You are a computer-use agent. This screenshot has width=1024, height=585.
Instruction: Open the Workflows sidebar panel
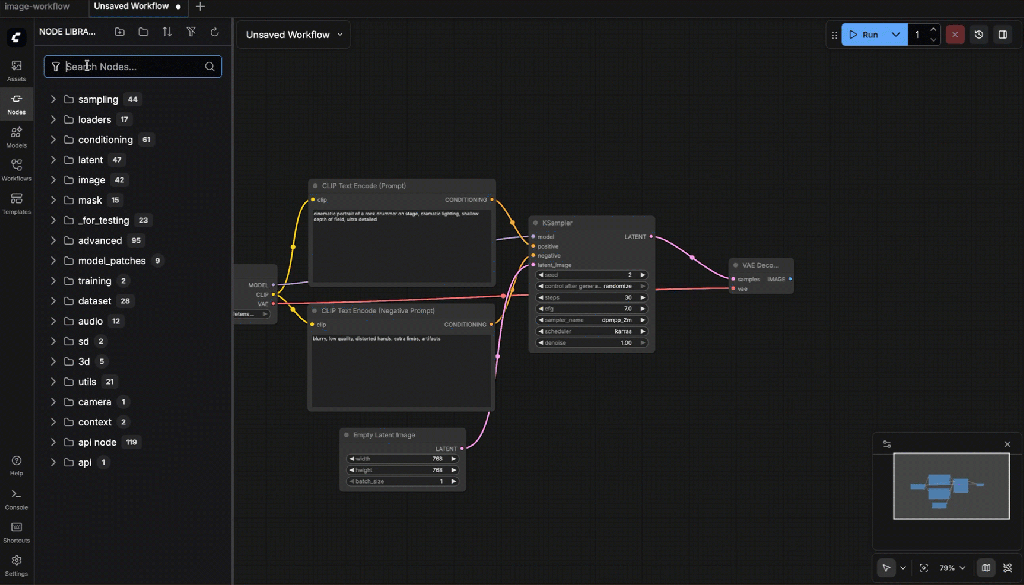17,169
